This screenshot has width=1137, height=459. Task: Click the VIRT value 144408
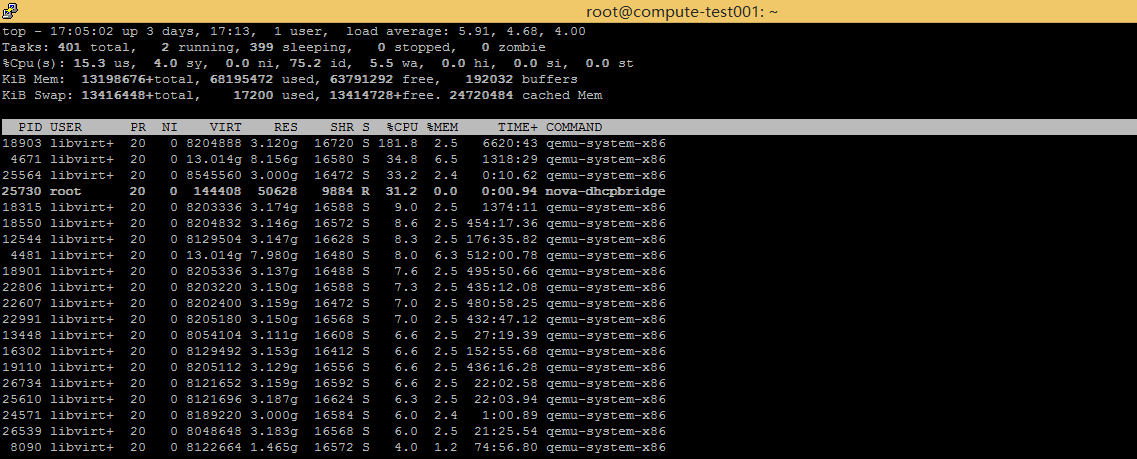[x=218, y=191]
